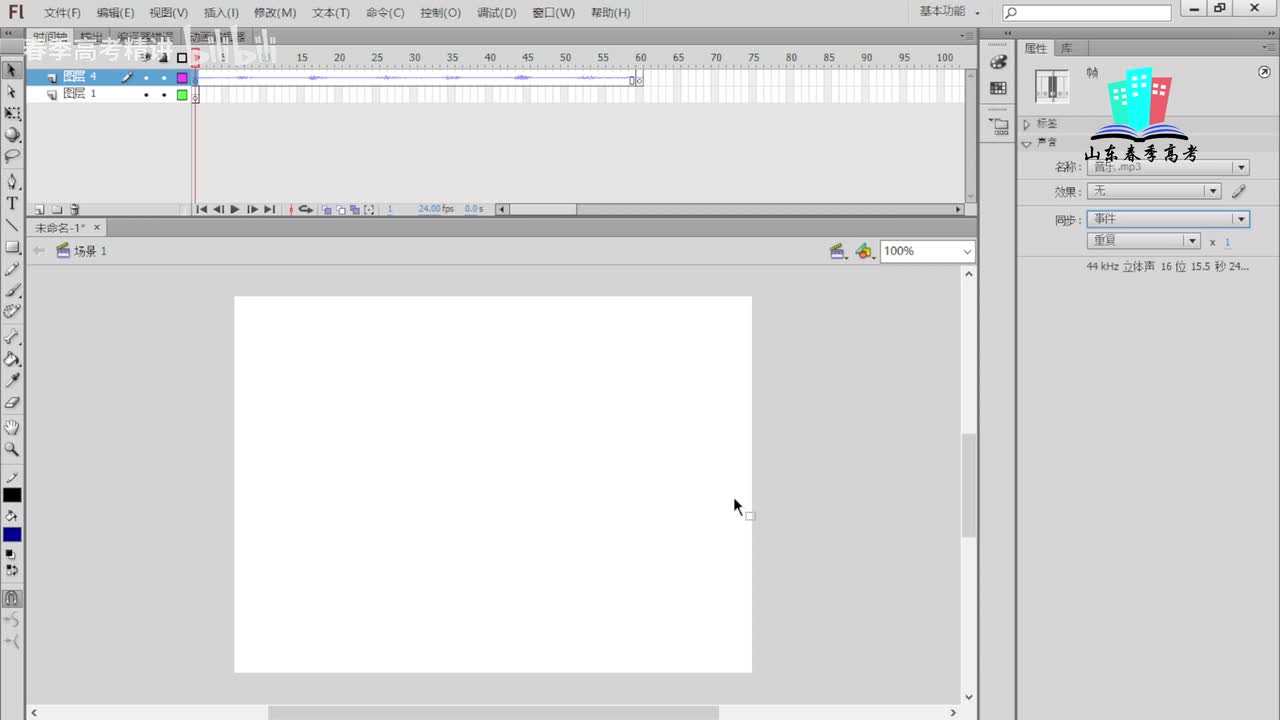Open the stage zoom 100% dropdown
This screenshot has height=720, width=1280.
(x=927, y=252)
